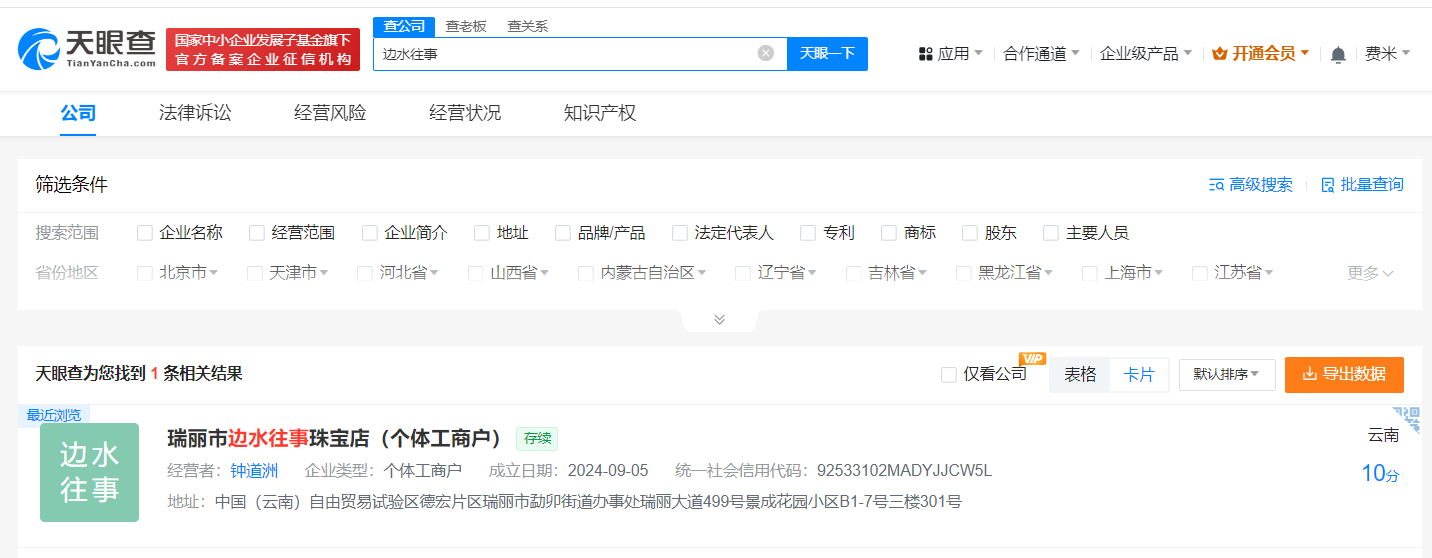Click the 天眼一下 search button
1432x558 pixels.
[x=827, y=53]
